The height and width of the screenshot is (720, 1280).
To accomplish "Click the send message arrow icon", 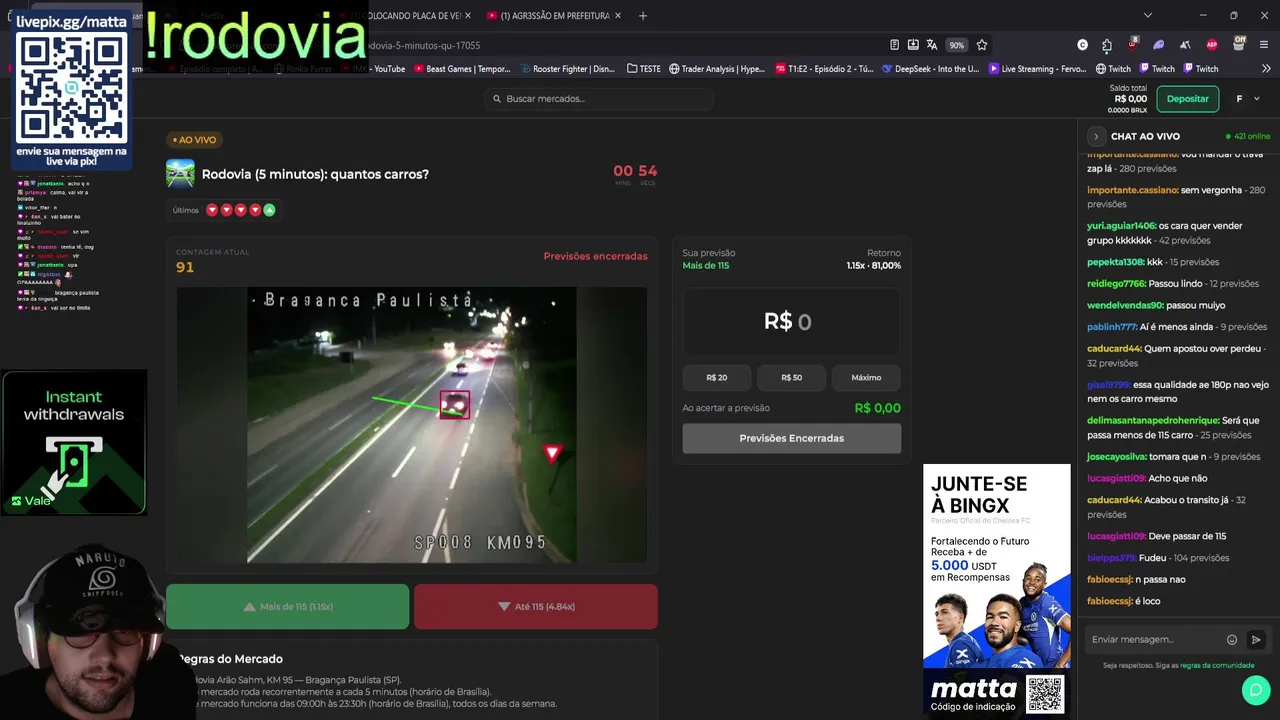I will tap(1256, 640).
